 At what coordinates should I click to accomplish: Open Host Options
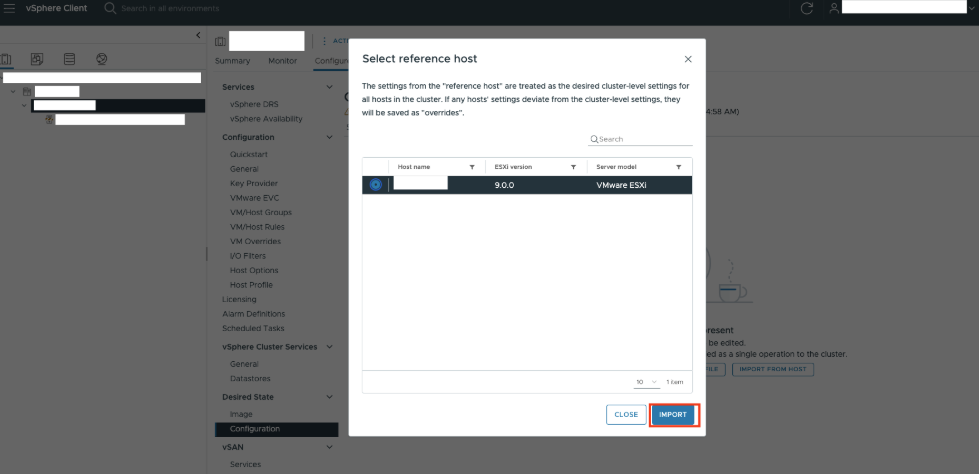coord(254,270)
